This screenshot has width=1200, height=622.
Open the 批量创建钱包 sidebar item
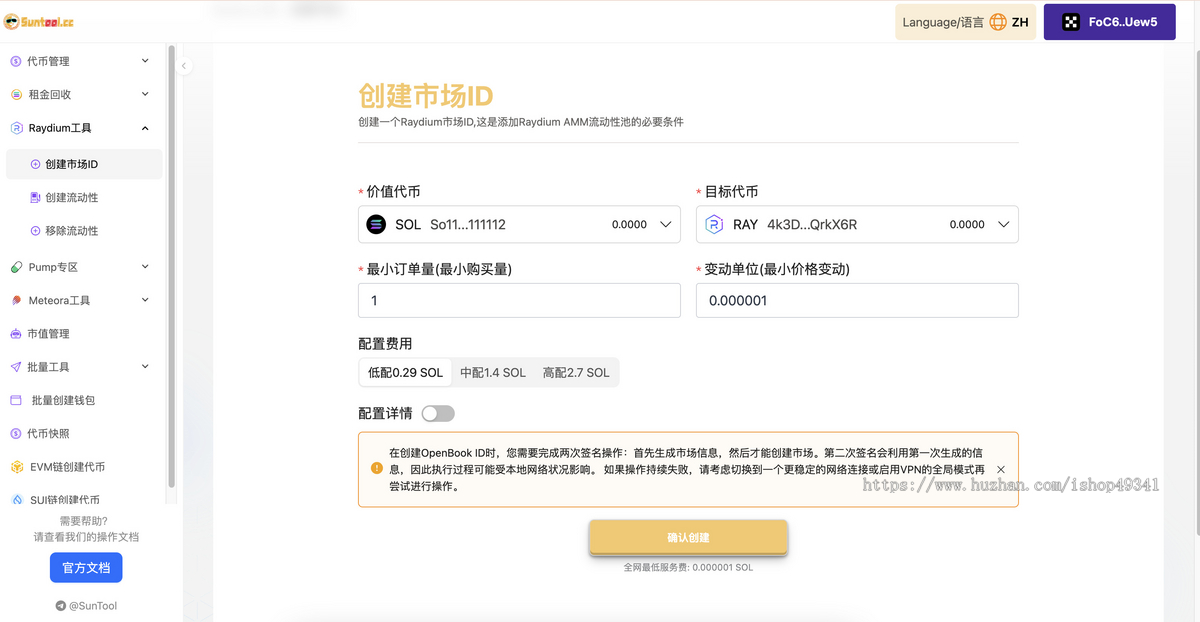click(84, 400)
